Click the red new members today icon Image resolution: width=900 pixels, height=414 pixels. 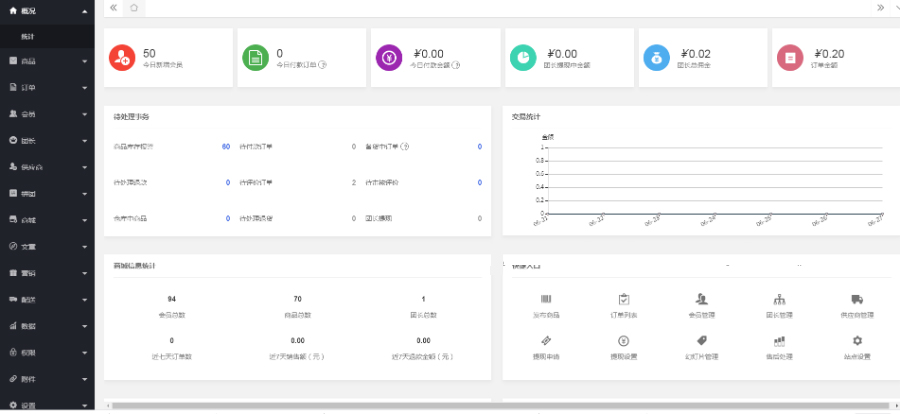pos(122,58)
